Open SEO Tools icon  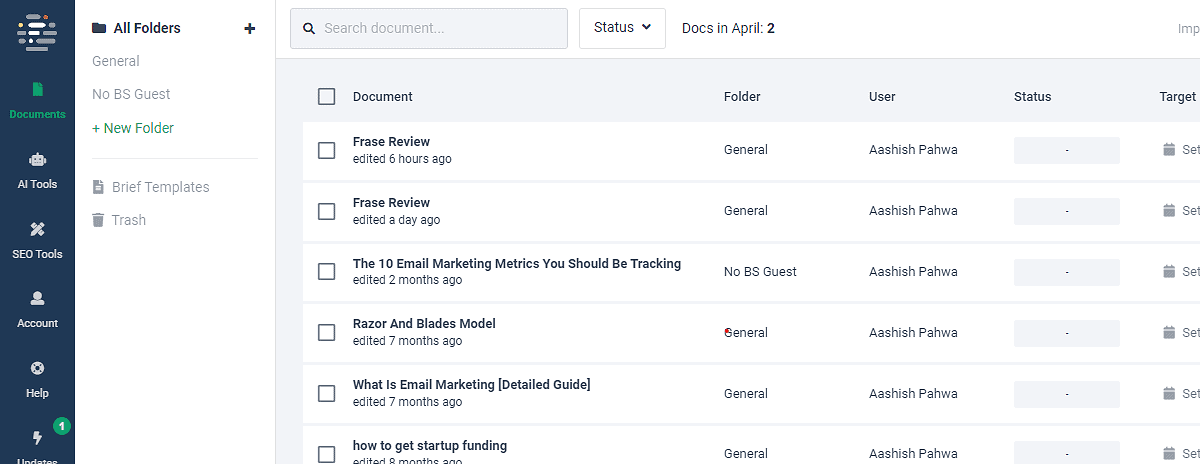point(37,230)
